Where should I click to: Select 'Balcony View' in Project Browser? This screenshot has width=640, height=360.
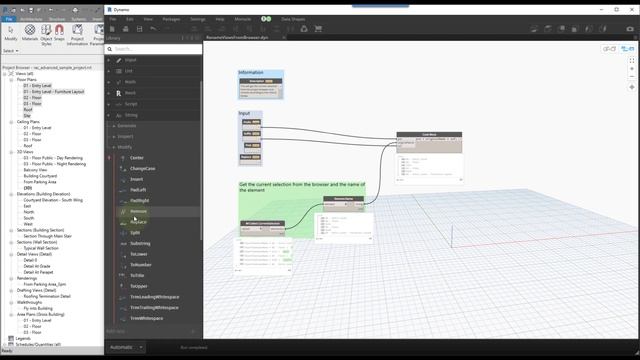pos(35,170)
